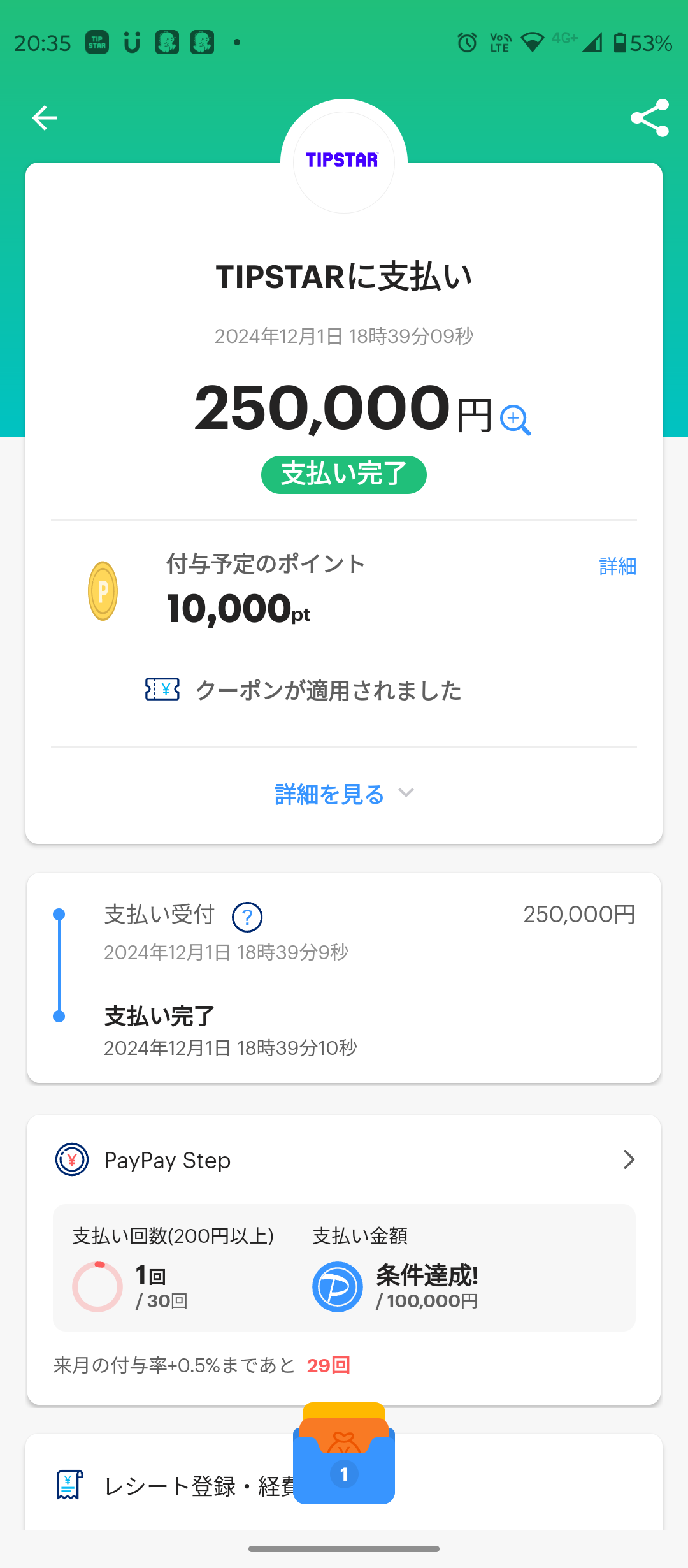Viewport: 688px width, 1568px height.
Task: Tap the back arrow icon
Action: 45,118
